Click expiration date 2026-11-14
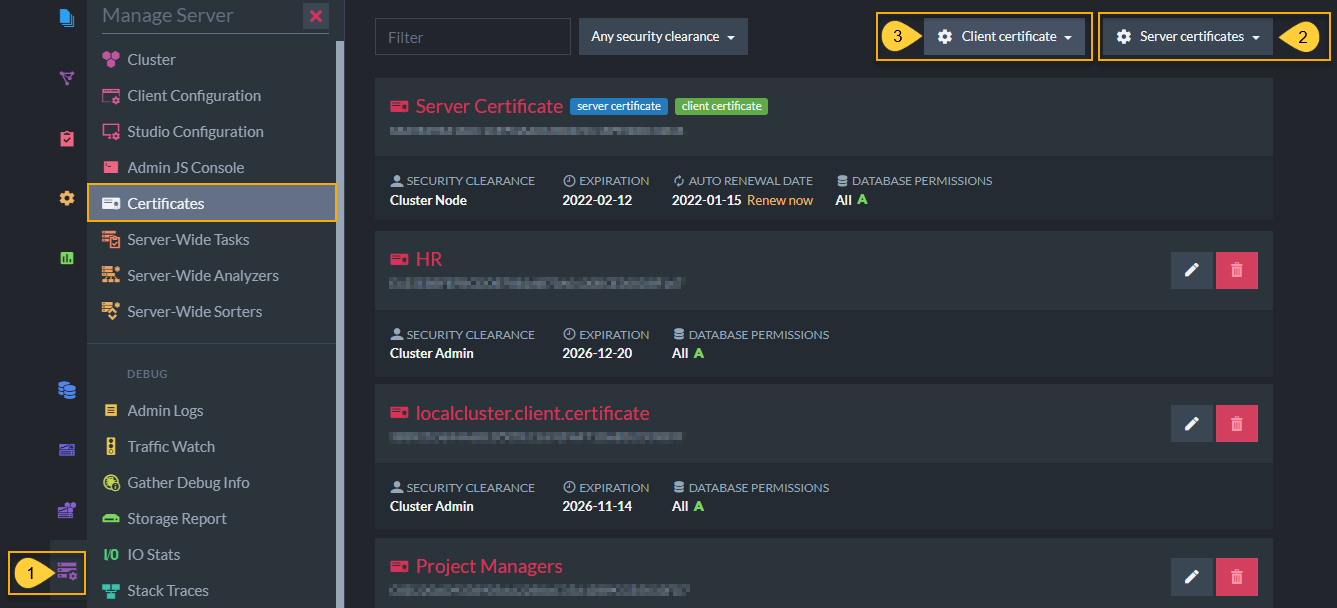Image resolution: width=1337 pixels, height=608 pixels. click(597, 506)
